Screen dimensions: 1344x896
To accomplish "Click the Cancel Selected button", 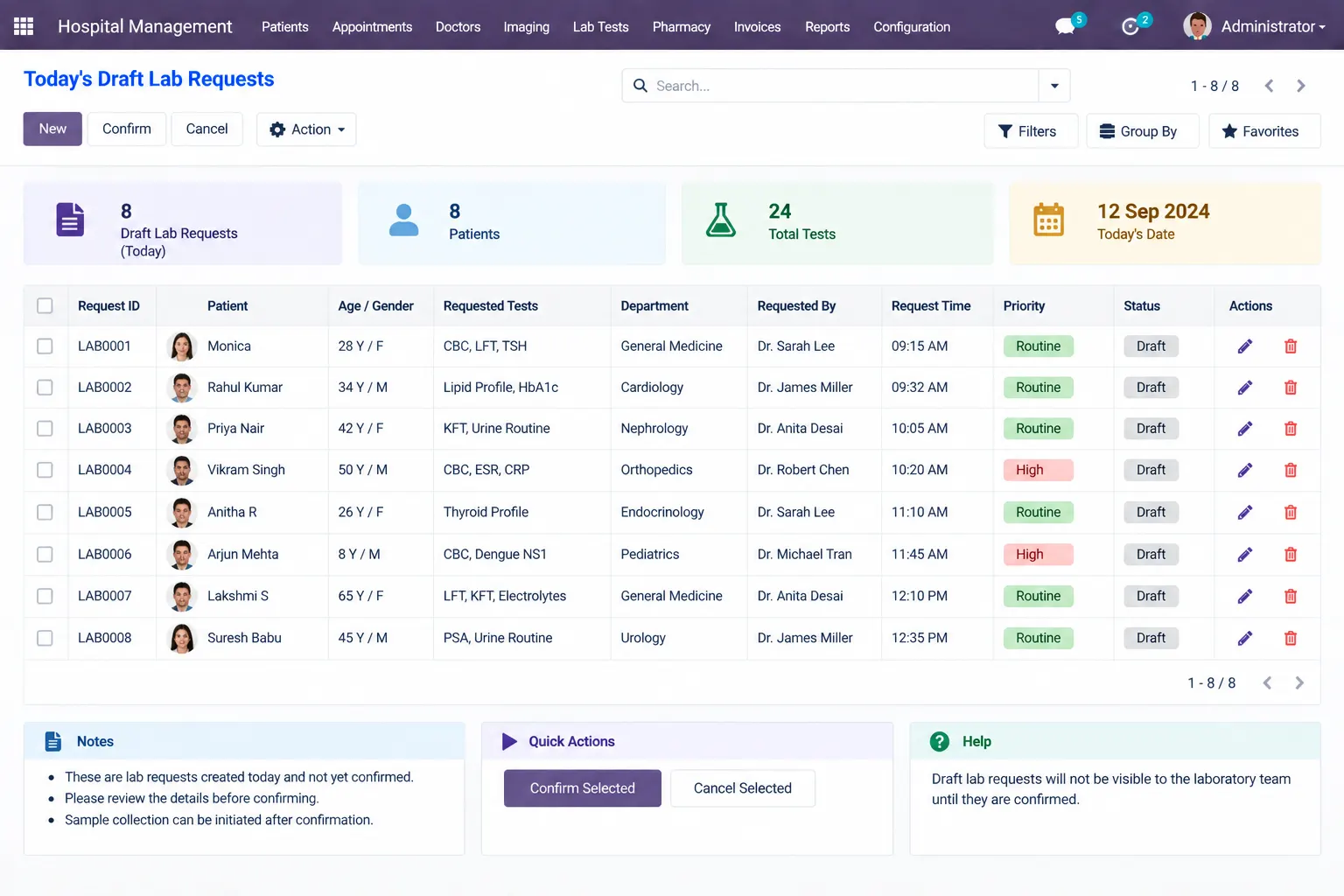I will pos(743,788).
